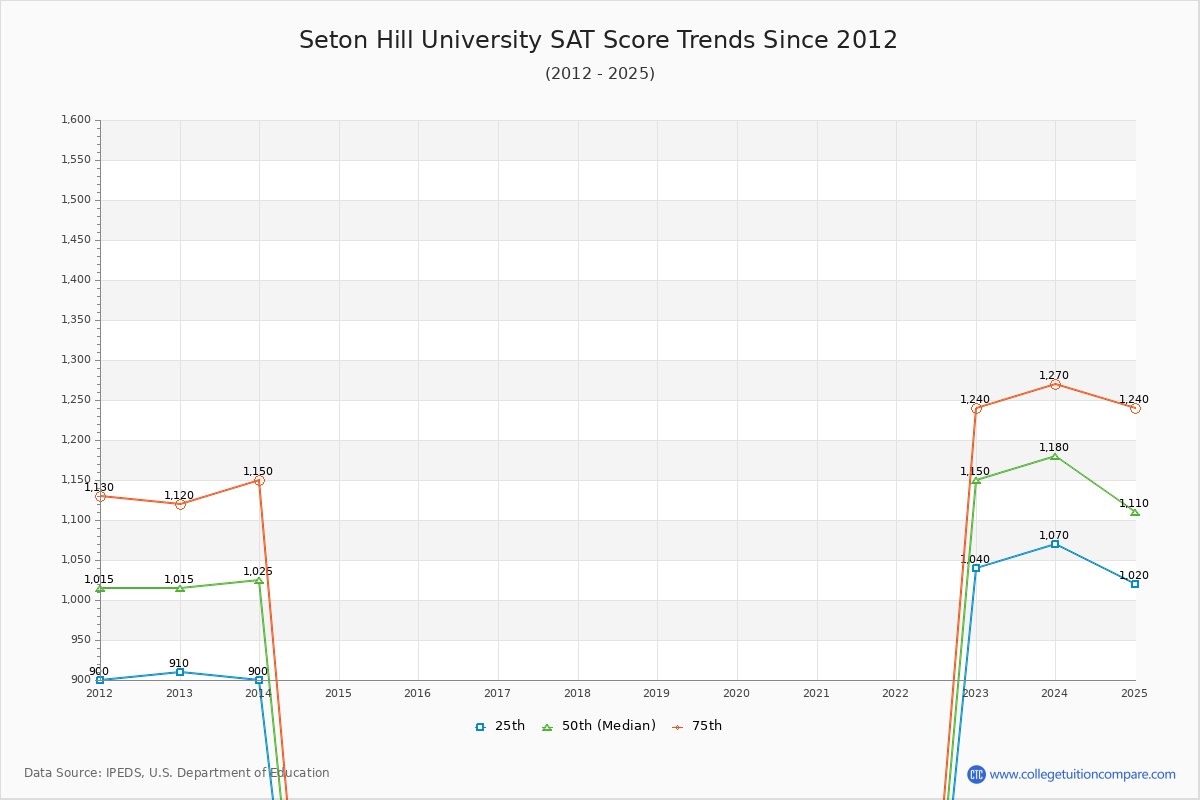Select the 2013 median marker 1,015
The image size is (1200, 800).
(x=180, y=588)
